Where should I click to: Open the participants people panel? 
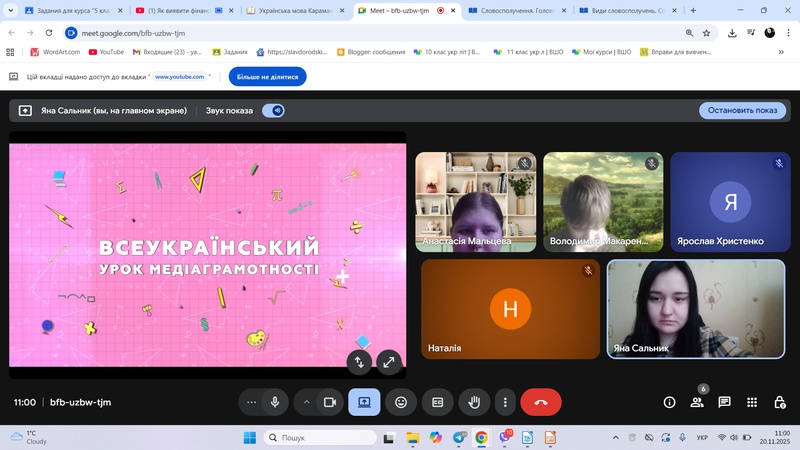(x=697, y=402)
